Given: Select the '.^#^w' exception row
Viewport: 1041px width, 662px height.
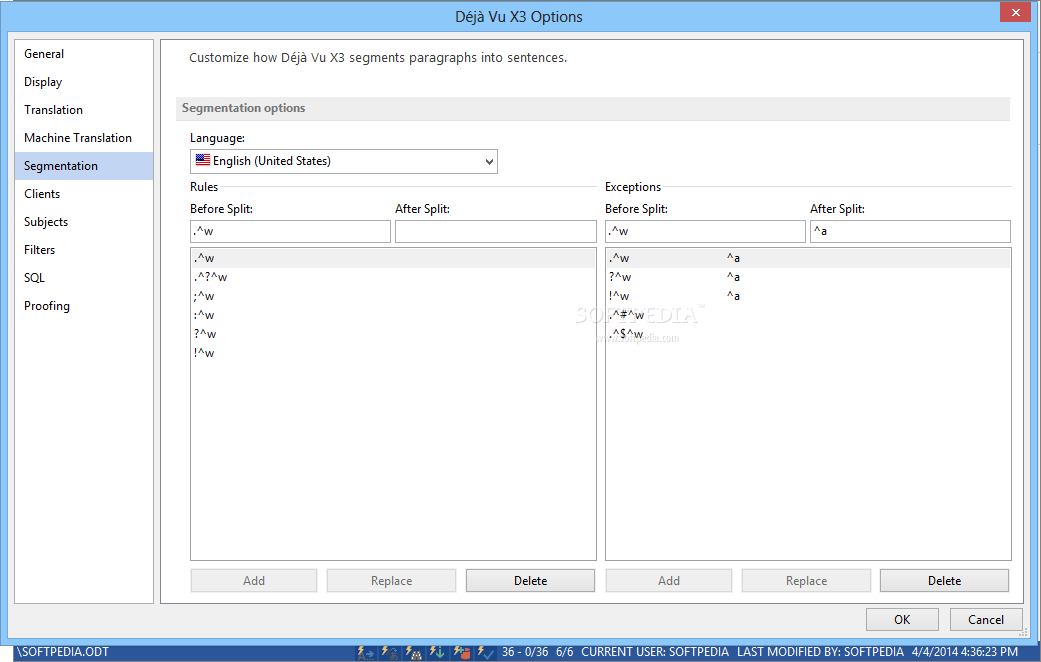Looking at the screenshot, I should (808, 315).
